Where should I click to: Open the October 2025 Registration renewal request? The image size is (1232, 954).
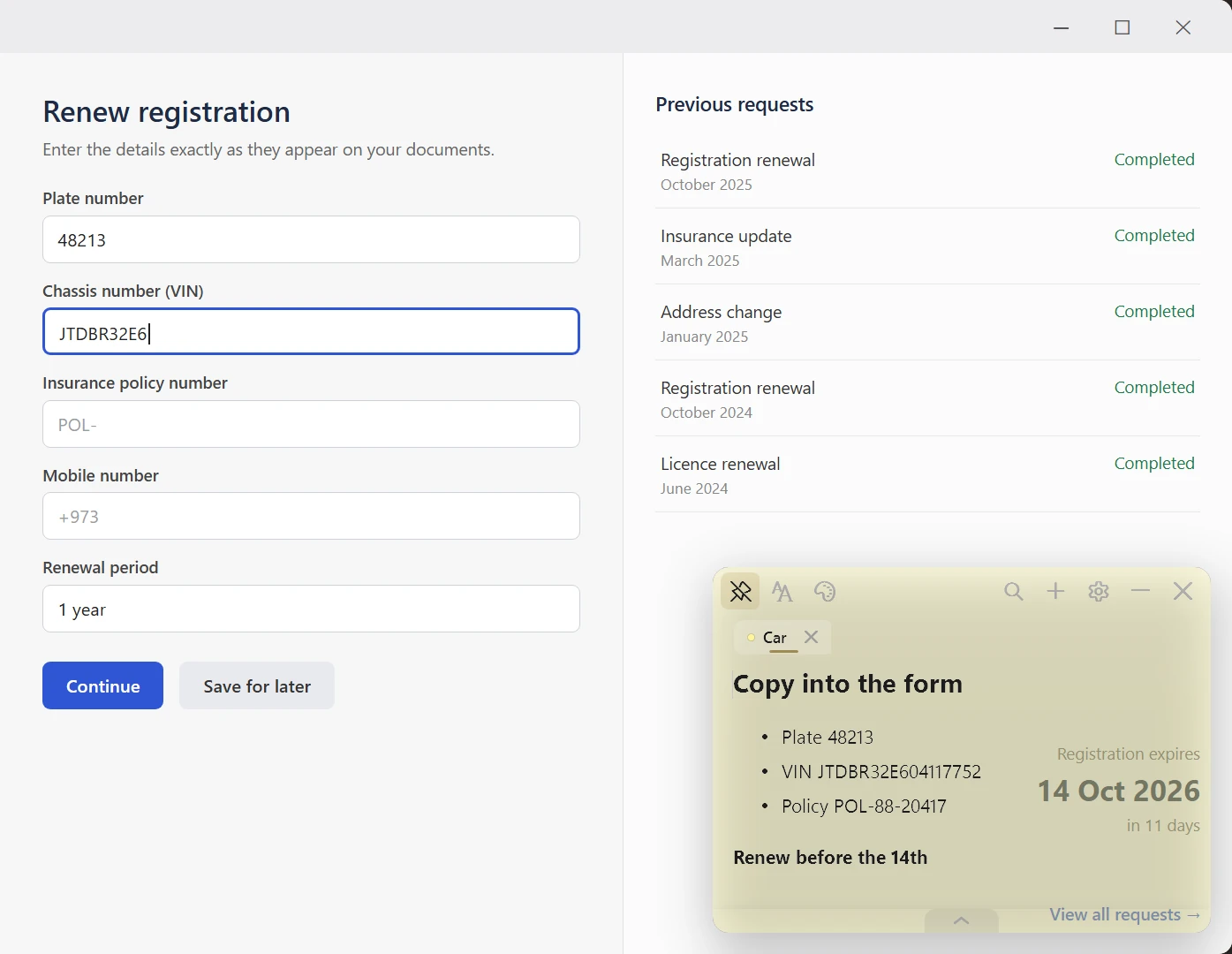[x=927, y=171]
